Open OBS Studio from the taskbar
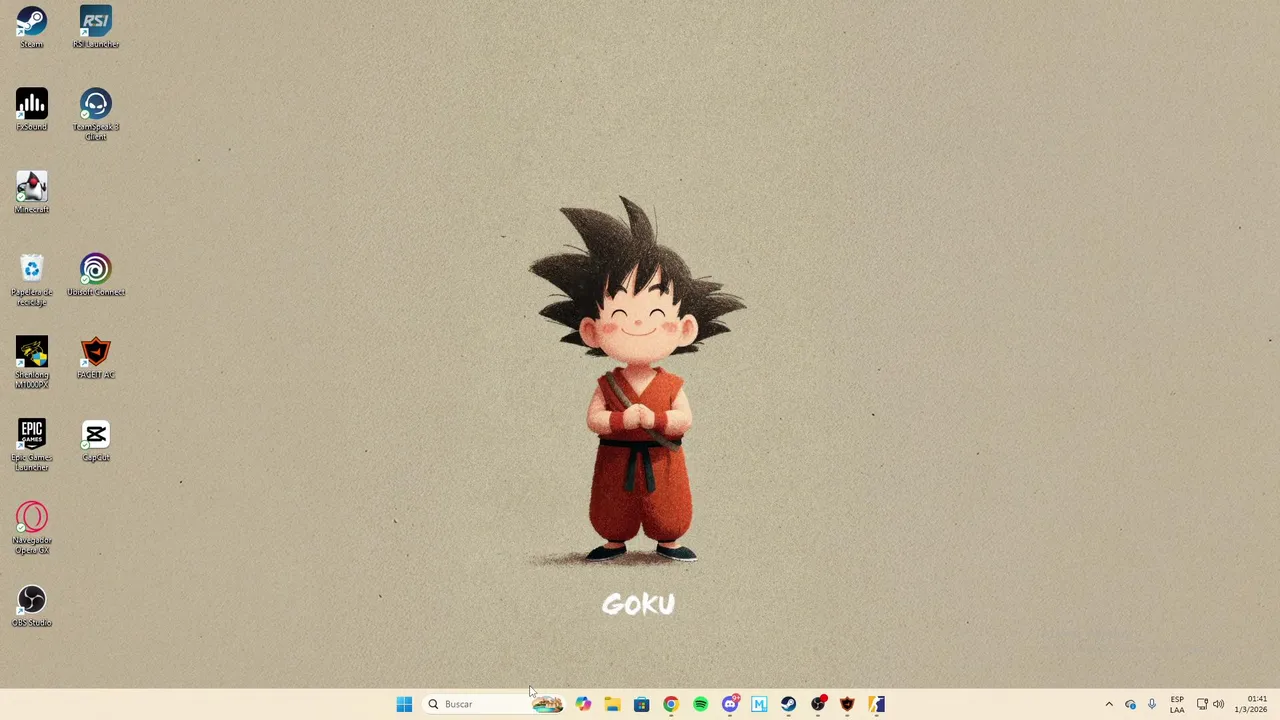The image size is (1280, 720). pyautogui.click(x=818, y=704)
